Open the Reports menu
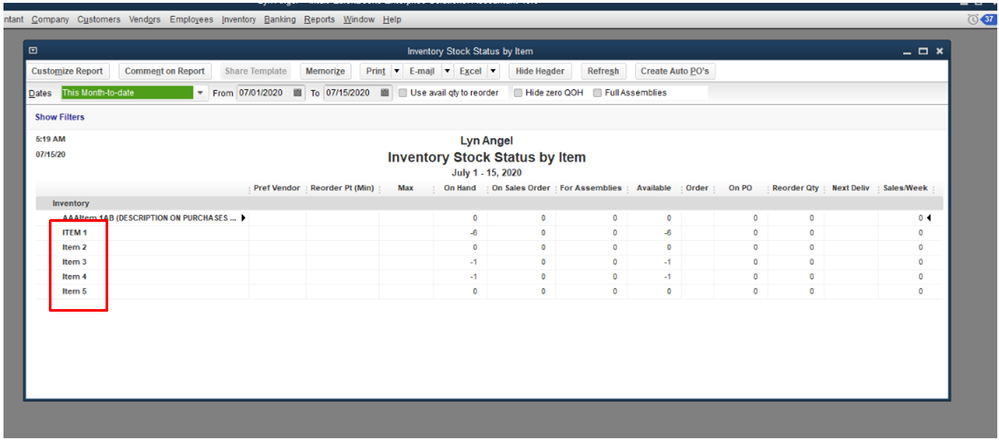 coord(320,20)
